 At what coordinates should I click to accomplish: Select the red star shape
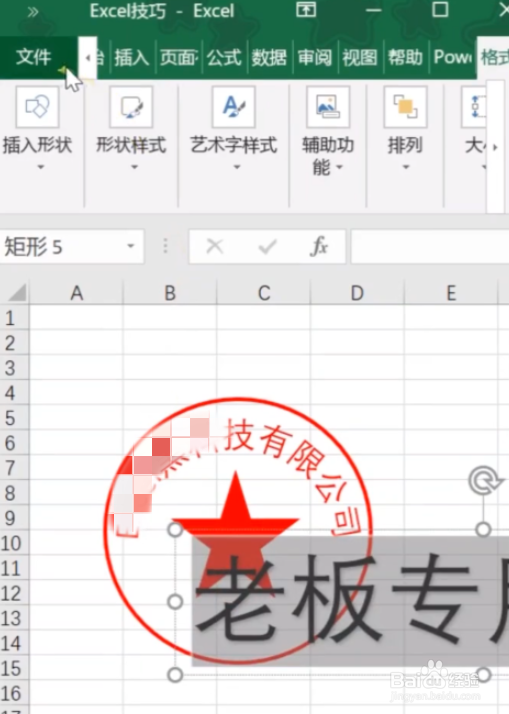pyautogui.click(x=235, y=503)
